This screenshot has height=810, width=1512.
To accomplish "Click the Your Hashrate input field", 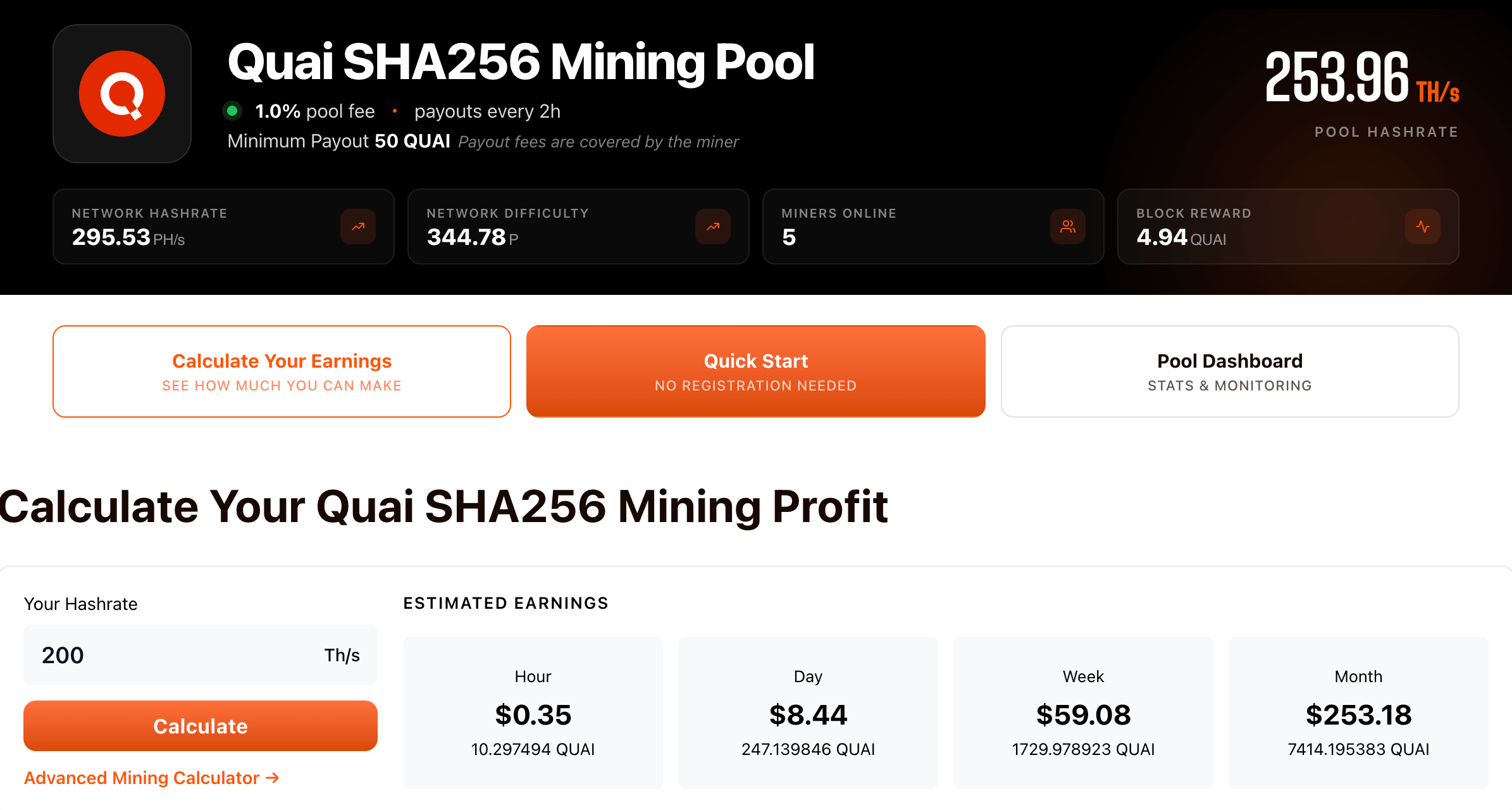I will tap(158, 656).
